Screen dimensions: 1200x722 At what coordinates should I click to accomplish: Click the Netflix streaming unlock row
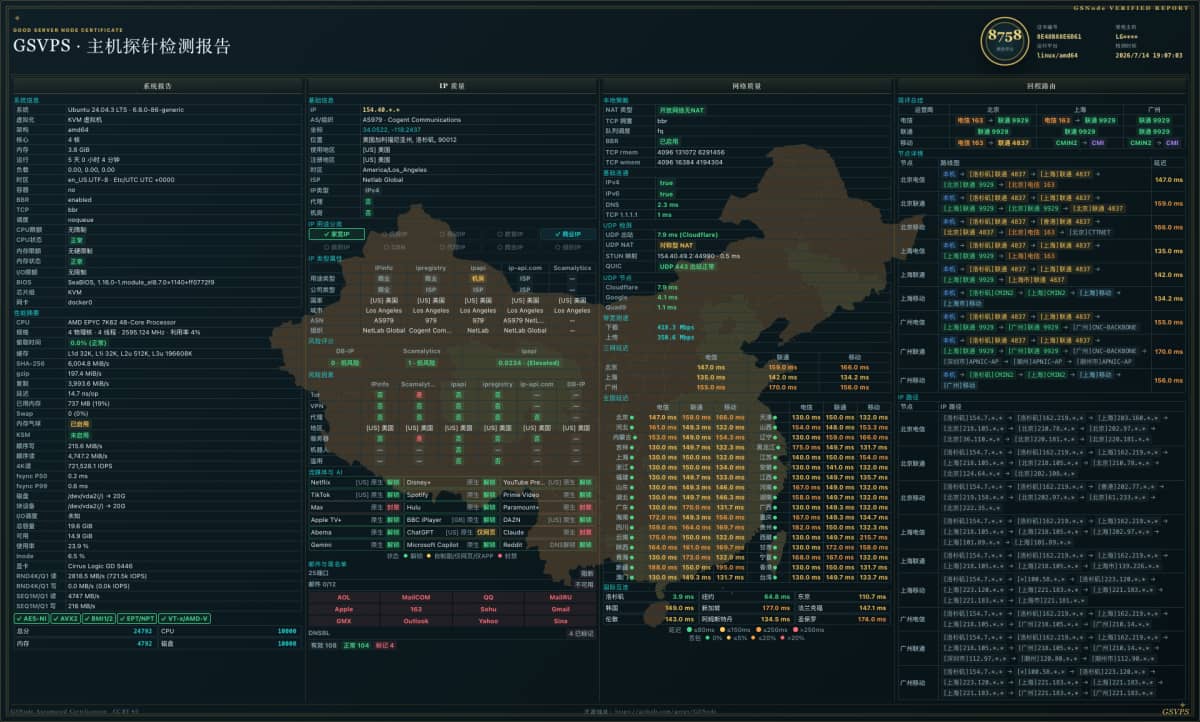point(354,482)
